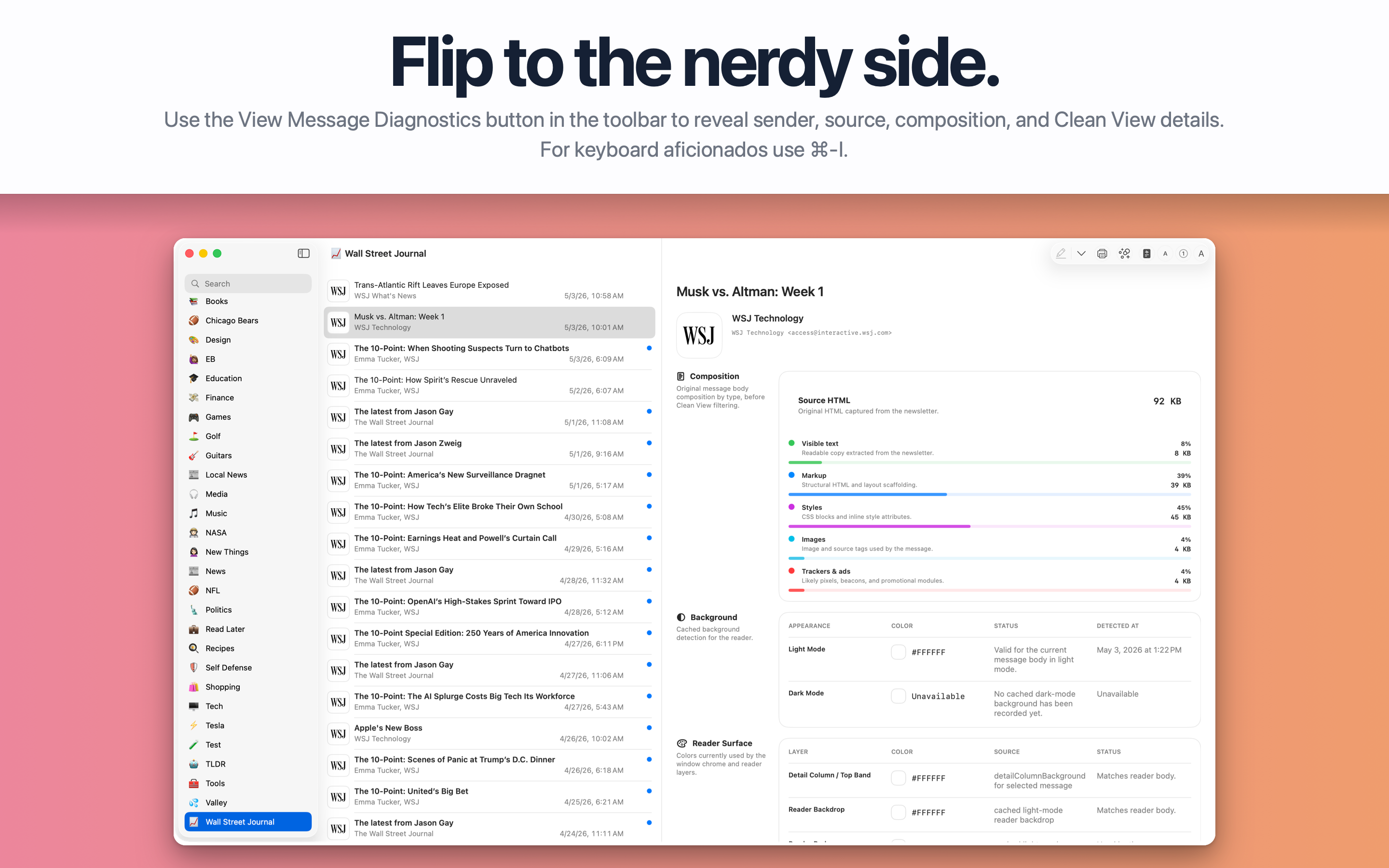Open the Music folder

248,513
